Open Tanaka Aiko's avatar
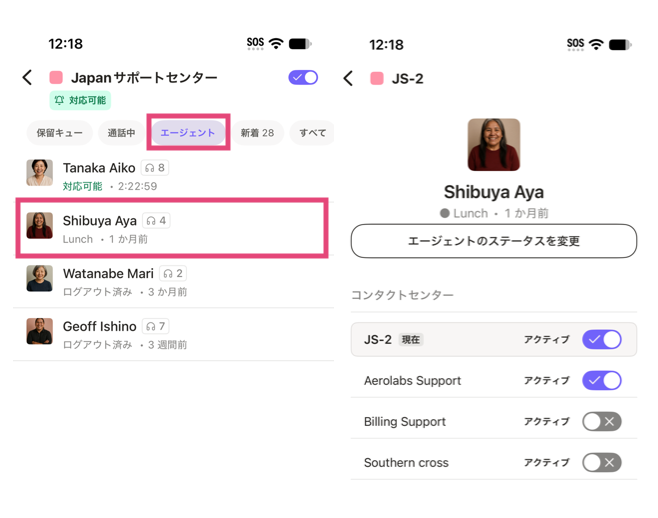The height and width of the screenshot is (518, 658). pos(39,173)
